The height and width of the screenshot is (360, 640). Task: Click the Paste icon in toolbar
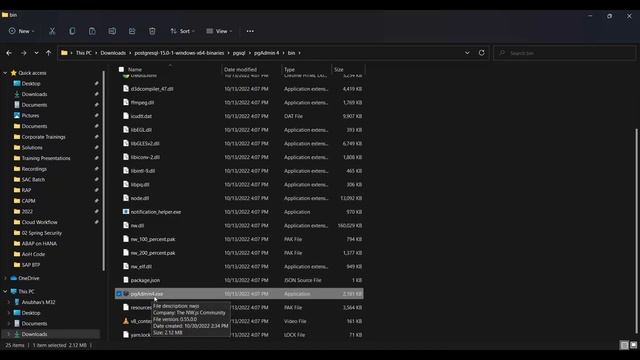92,31
